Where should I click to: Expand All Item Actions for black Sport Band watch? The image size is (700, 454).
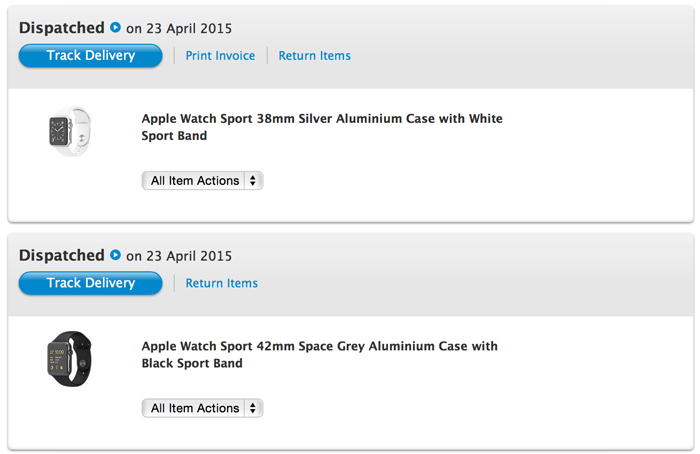click(202, 408)
